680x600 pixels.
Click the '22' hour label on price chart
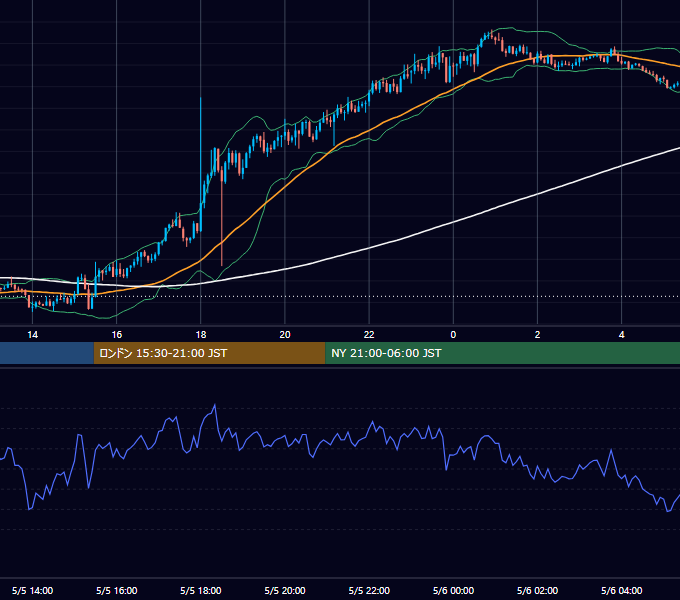point(369,335)
